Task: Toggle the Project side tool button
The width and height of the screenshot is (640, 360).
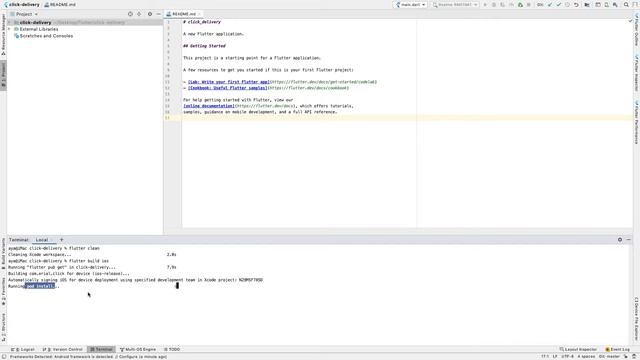Action: click(3, 75)
